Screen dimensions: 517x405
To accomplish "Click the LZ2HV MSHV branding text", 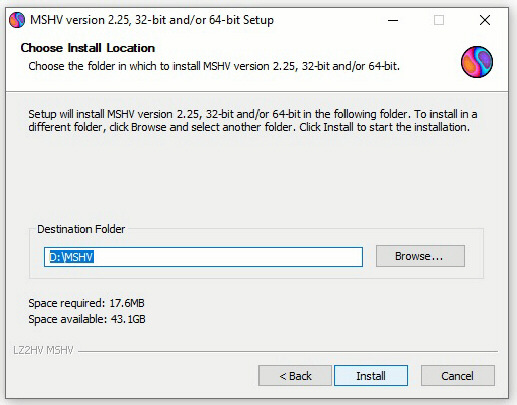I will pyautogui.click(x=43, y=350).
